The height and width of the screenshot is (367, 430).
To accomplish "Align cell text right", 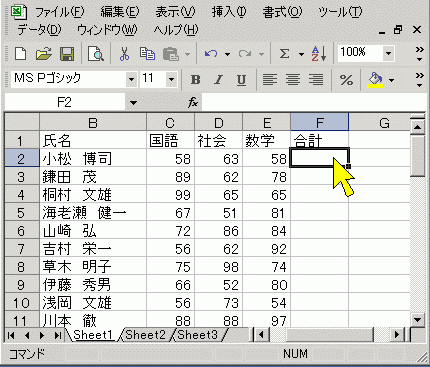I will pyautogui.click(x=316, y=80).
